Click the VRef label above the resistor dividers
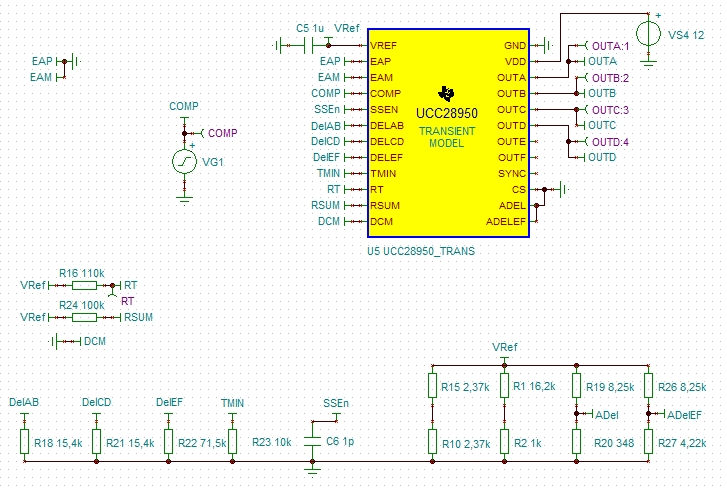 [x=504, y=348]
